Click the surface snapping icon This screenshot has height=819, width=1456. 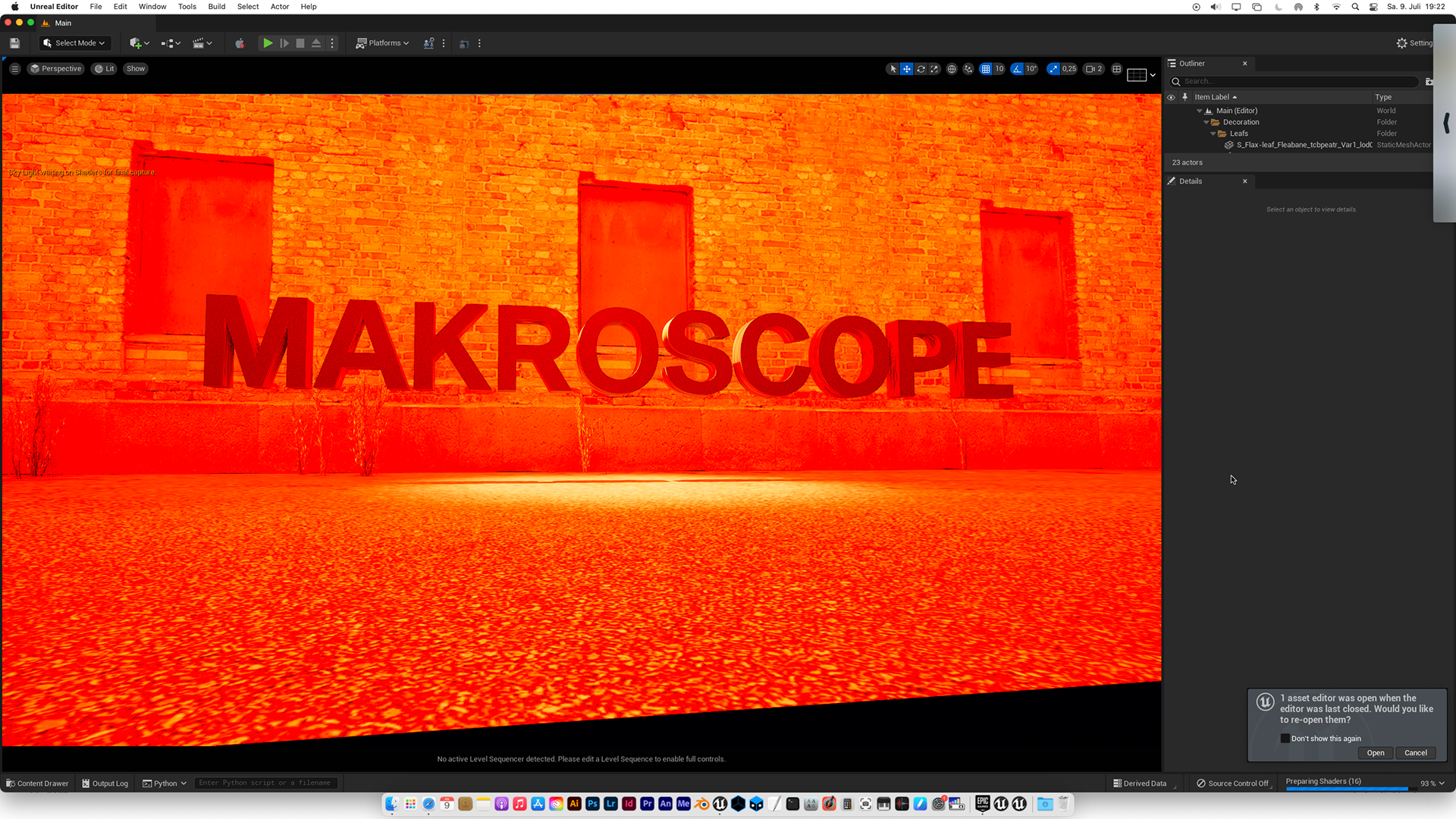968,69
